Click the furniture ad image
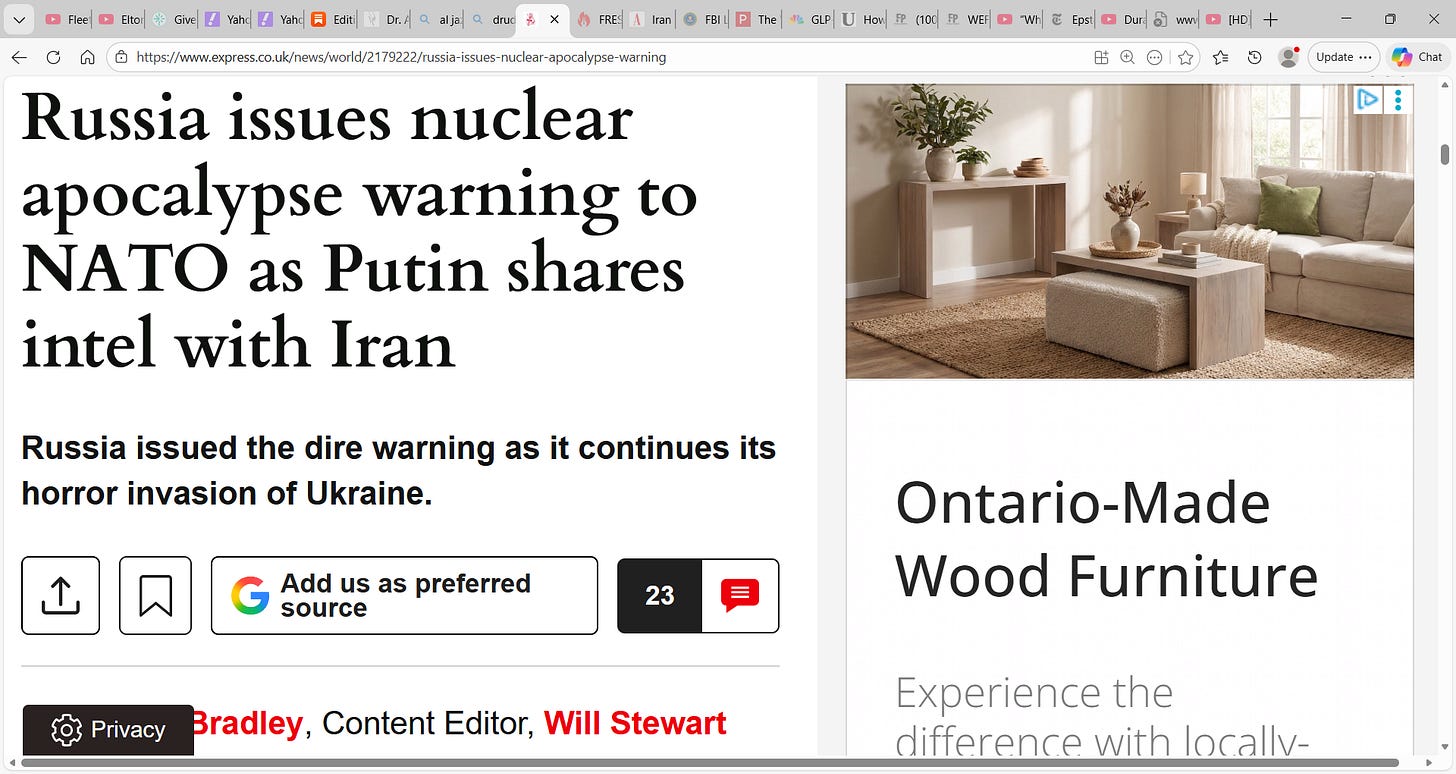 click(x=1129, y=231)
